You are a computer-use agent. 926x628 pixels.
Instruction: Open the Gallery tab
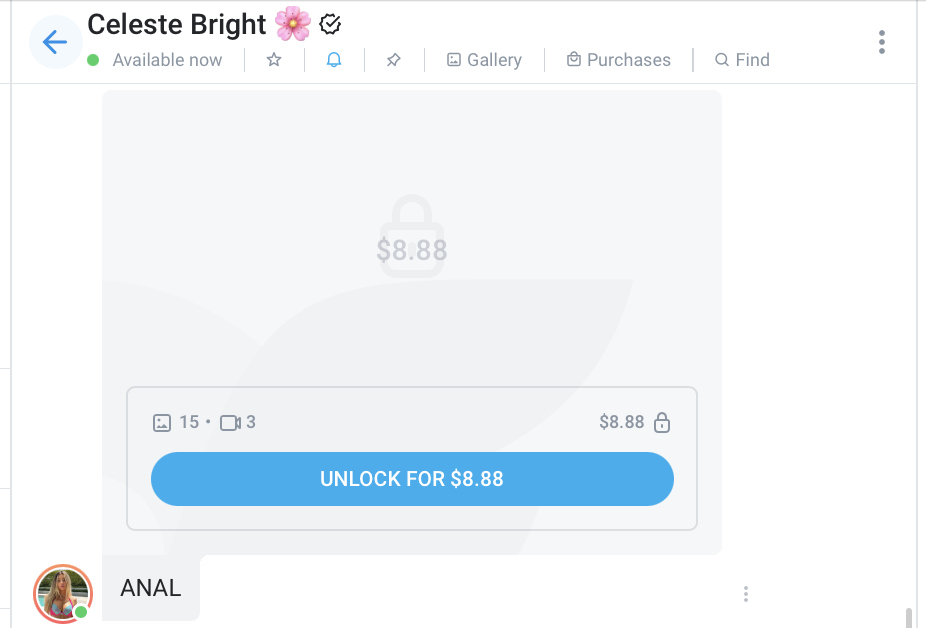[x=484, y=60]
